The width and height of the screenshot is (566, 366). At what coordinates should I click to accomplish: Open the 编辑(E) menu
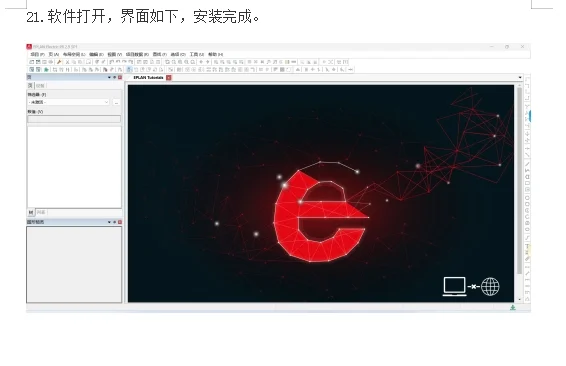(96, 55)
